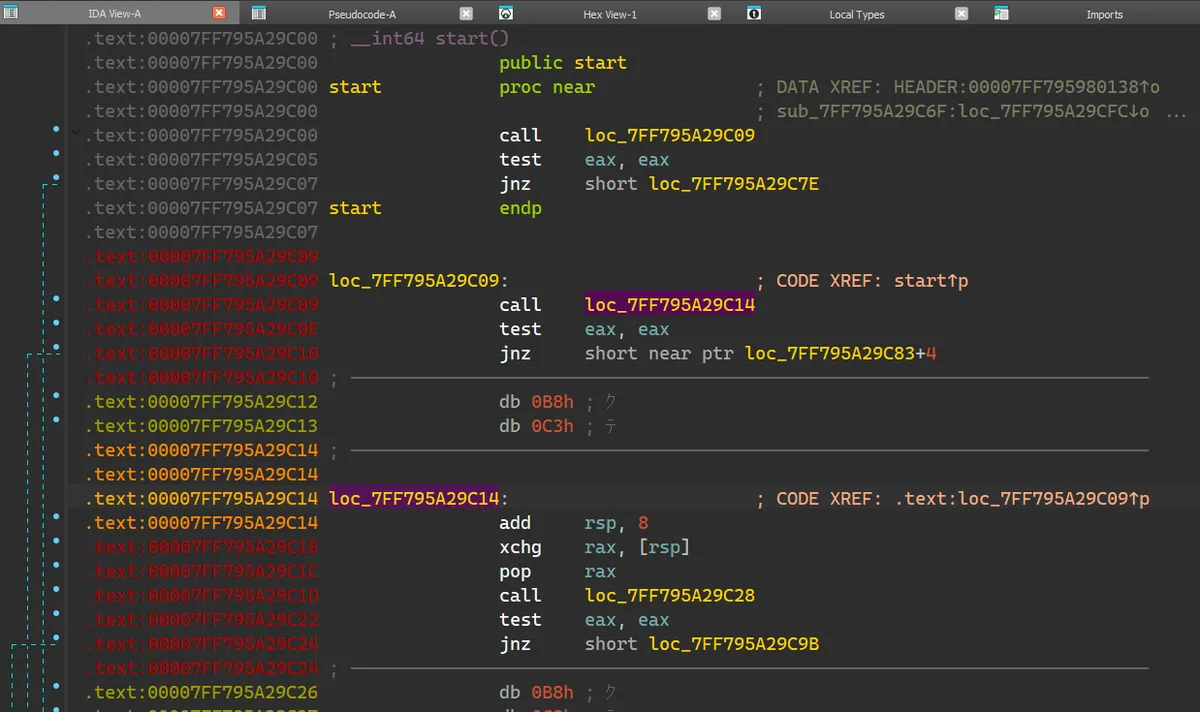
Task: Click the 'endp' directive
Action: [x=521, y=208]
